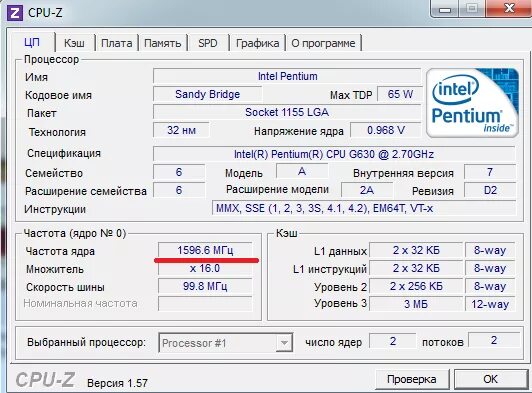The height and width of the screenshot is (393, 532).
Task: Click the 0.968 V core voltage value
Action: (386, 130)
